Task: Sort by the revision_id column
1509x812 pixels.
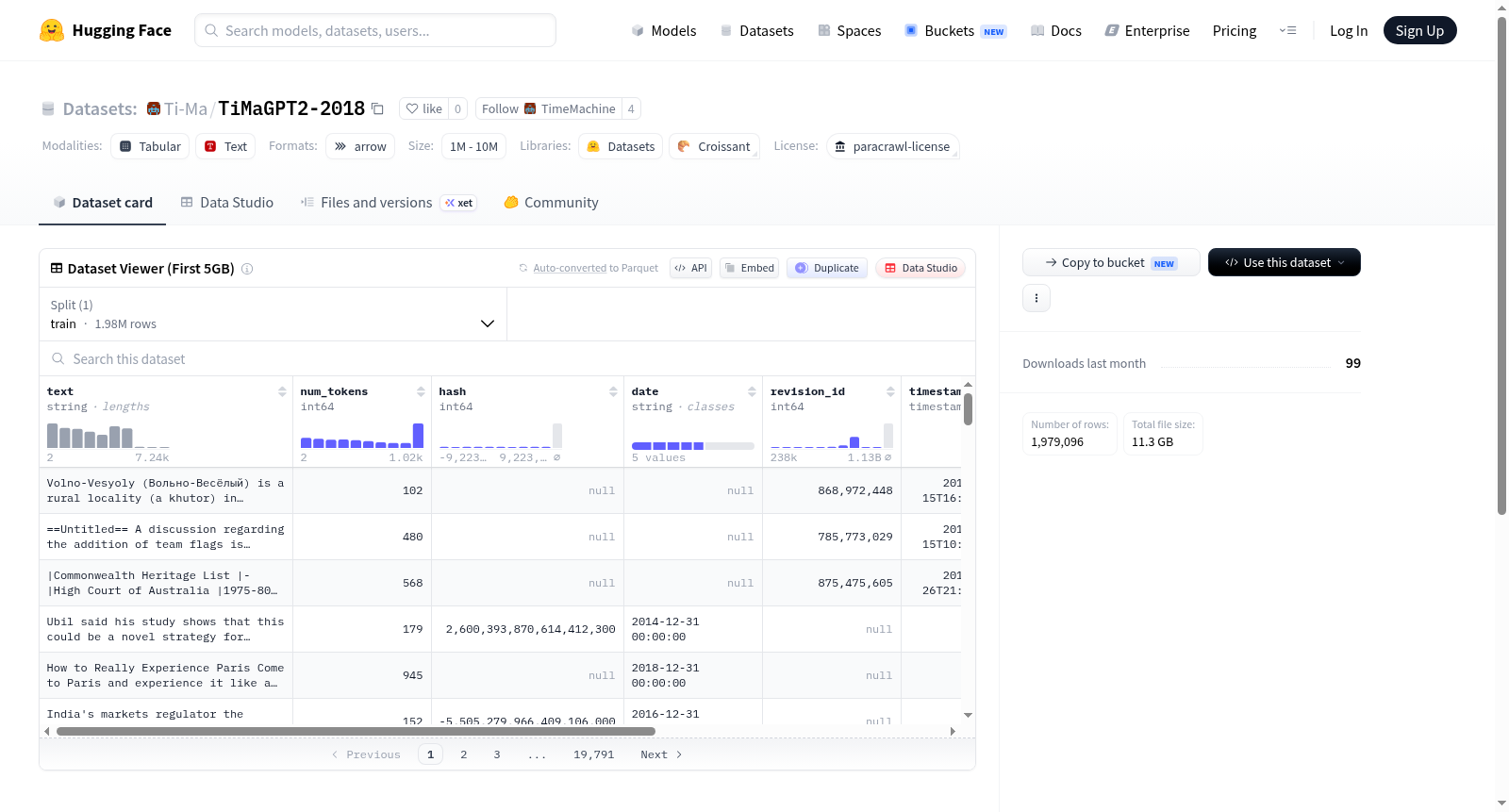Action: [x=890, y=391]
